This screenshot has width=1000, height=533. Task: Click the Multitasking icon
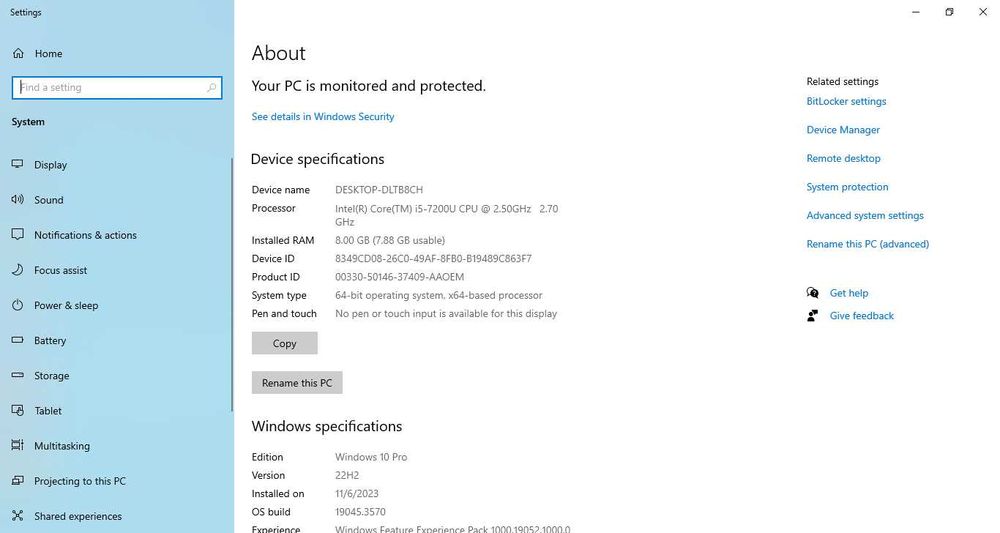(x=18, y=445)
